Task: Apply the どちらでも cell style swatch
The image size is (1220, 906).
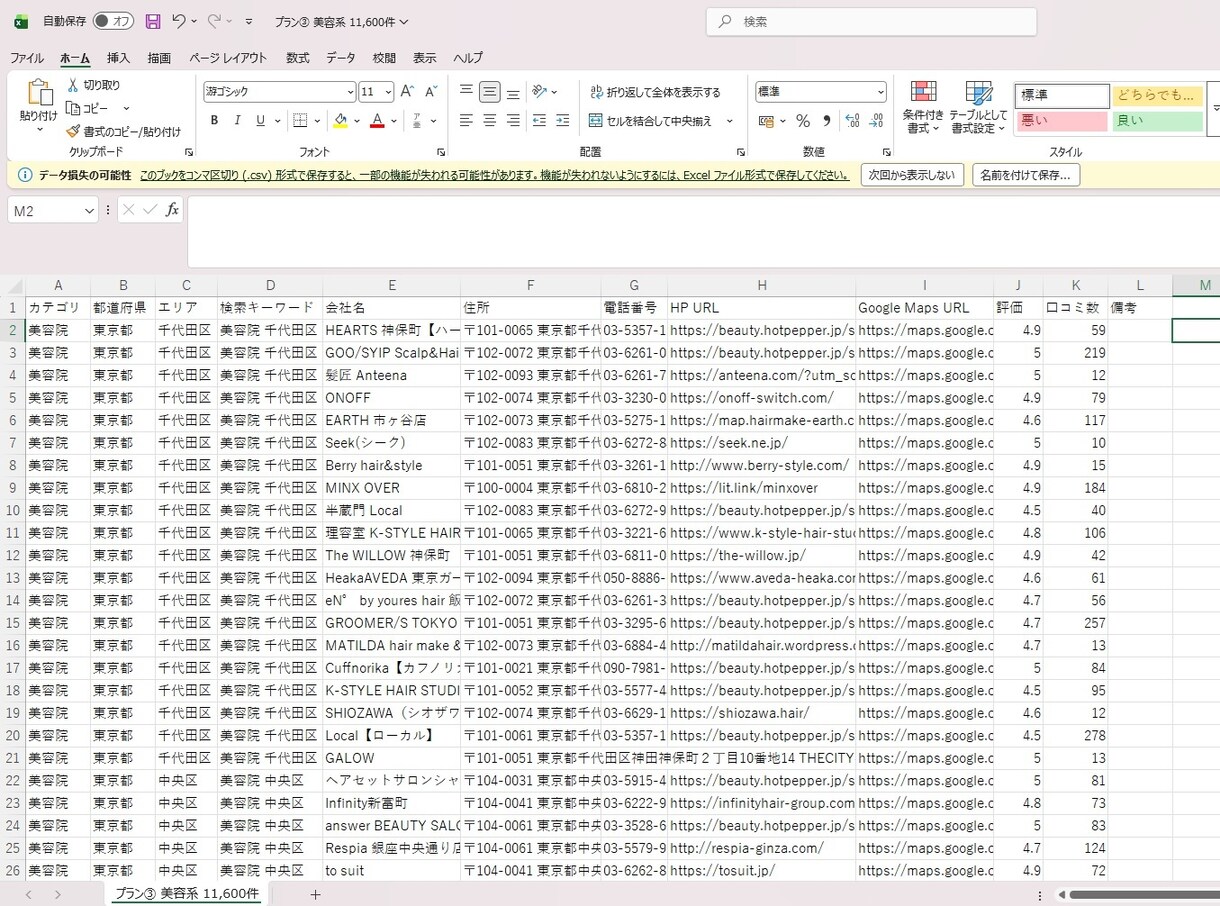Action: click(x=1157, y=95)
